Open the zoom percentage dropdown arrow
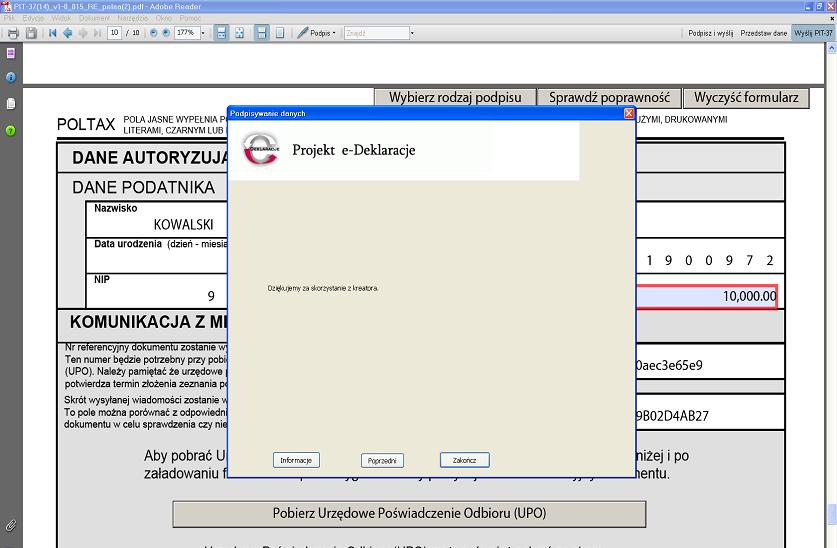 (203, 33)
